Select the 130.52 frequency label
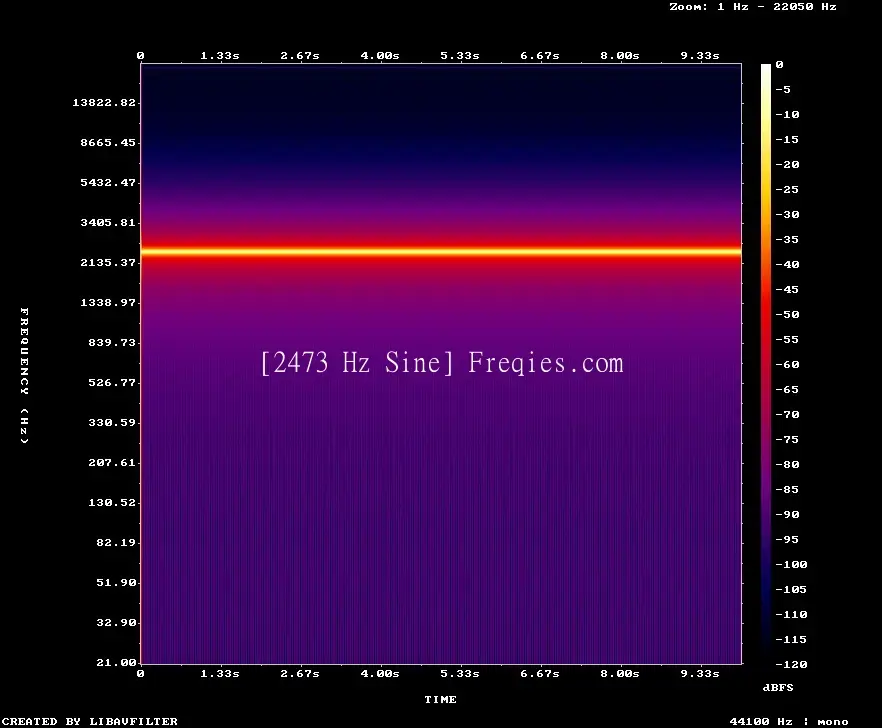This screenshot has height=728, width=882. tap(112, 502)
